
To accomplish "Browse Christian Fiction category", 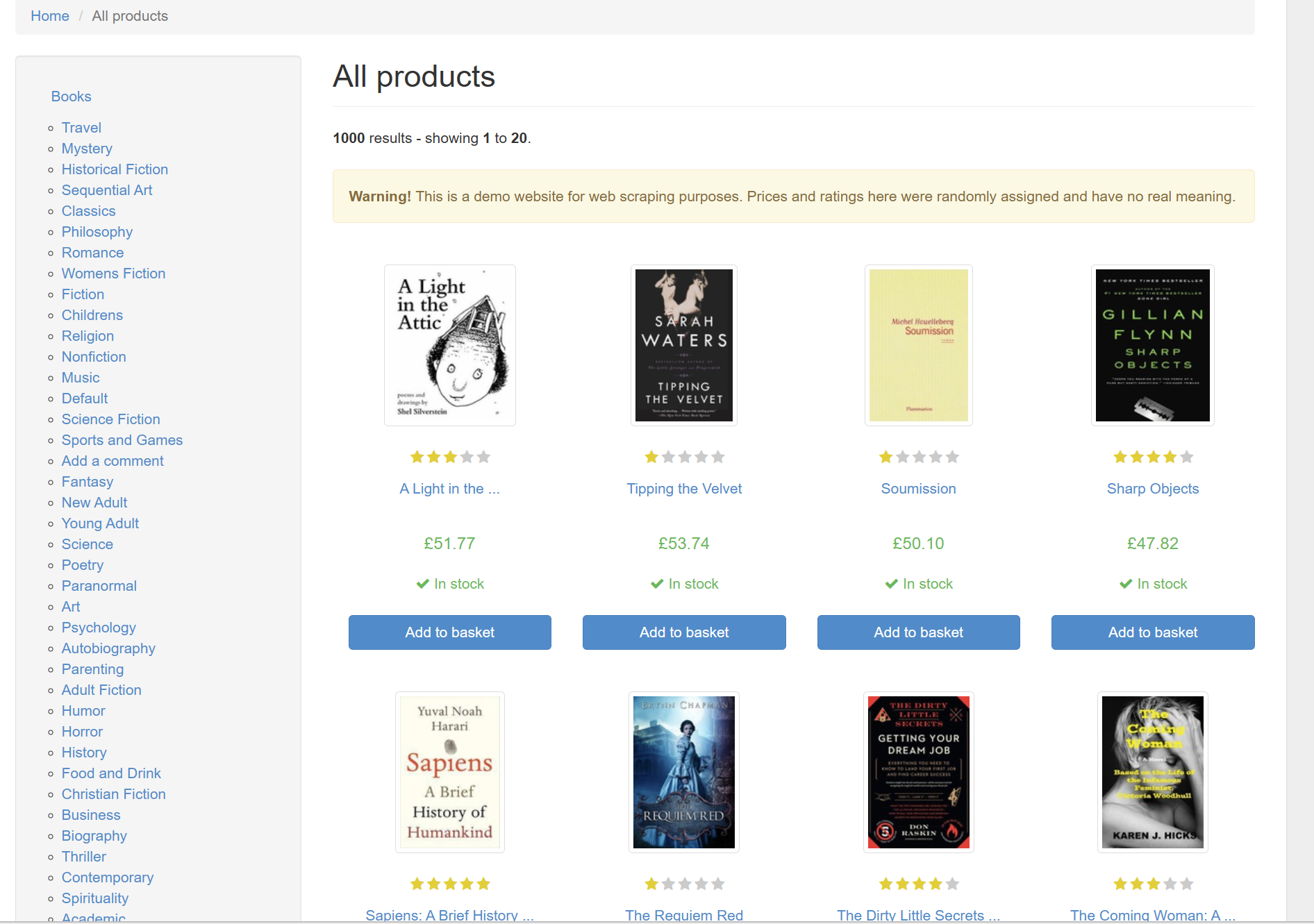I will pyautogui.click(x=113, y=794).
